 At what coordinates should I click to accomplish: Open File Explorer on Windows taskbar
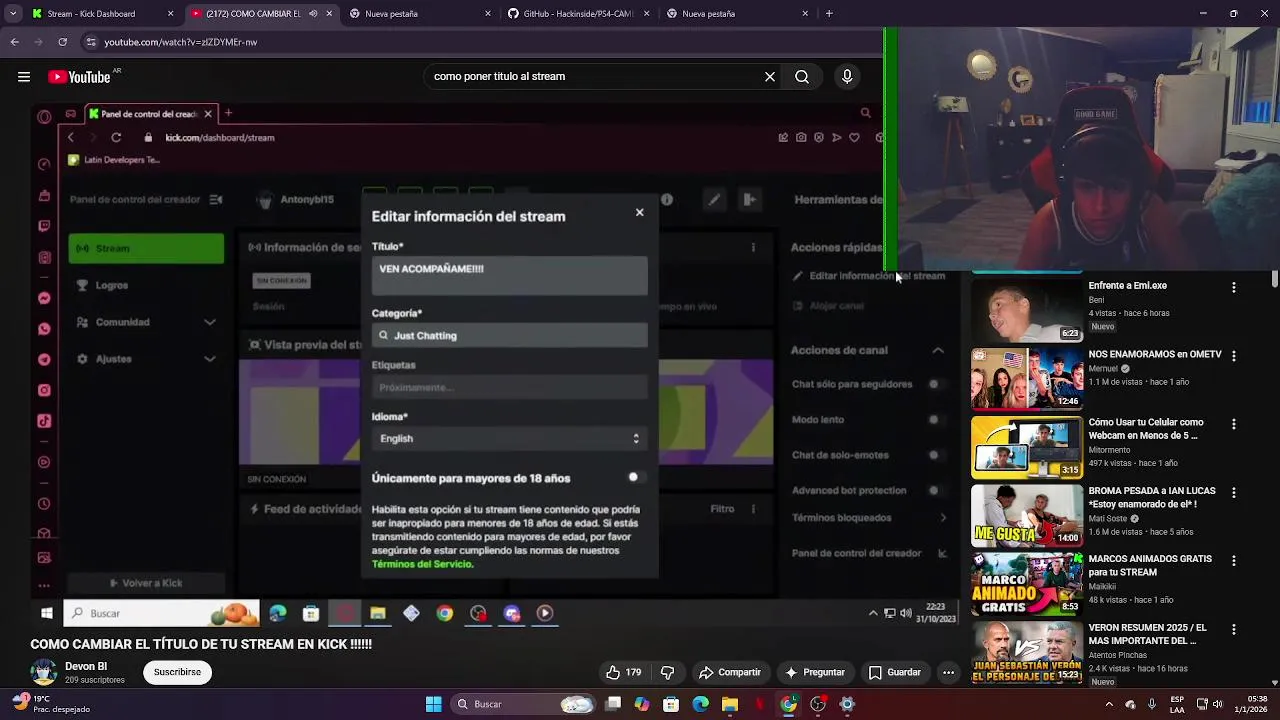[730, 704]
